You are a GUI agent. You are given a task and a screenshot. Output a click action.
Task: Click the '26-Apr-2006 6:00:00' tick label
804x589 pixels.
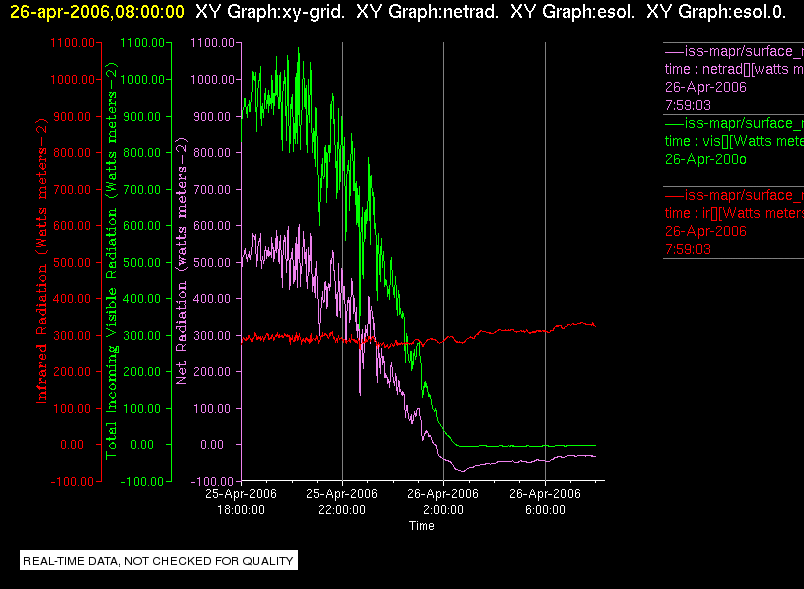coord(545,502)
